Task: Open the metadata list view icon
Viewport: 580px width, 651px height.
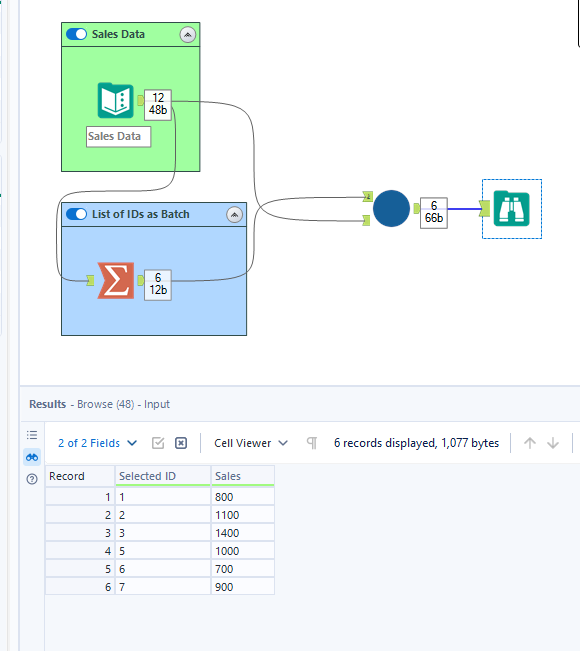Action: click(x=32, y=435)
